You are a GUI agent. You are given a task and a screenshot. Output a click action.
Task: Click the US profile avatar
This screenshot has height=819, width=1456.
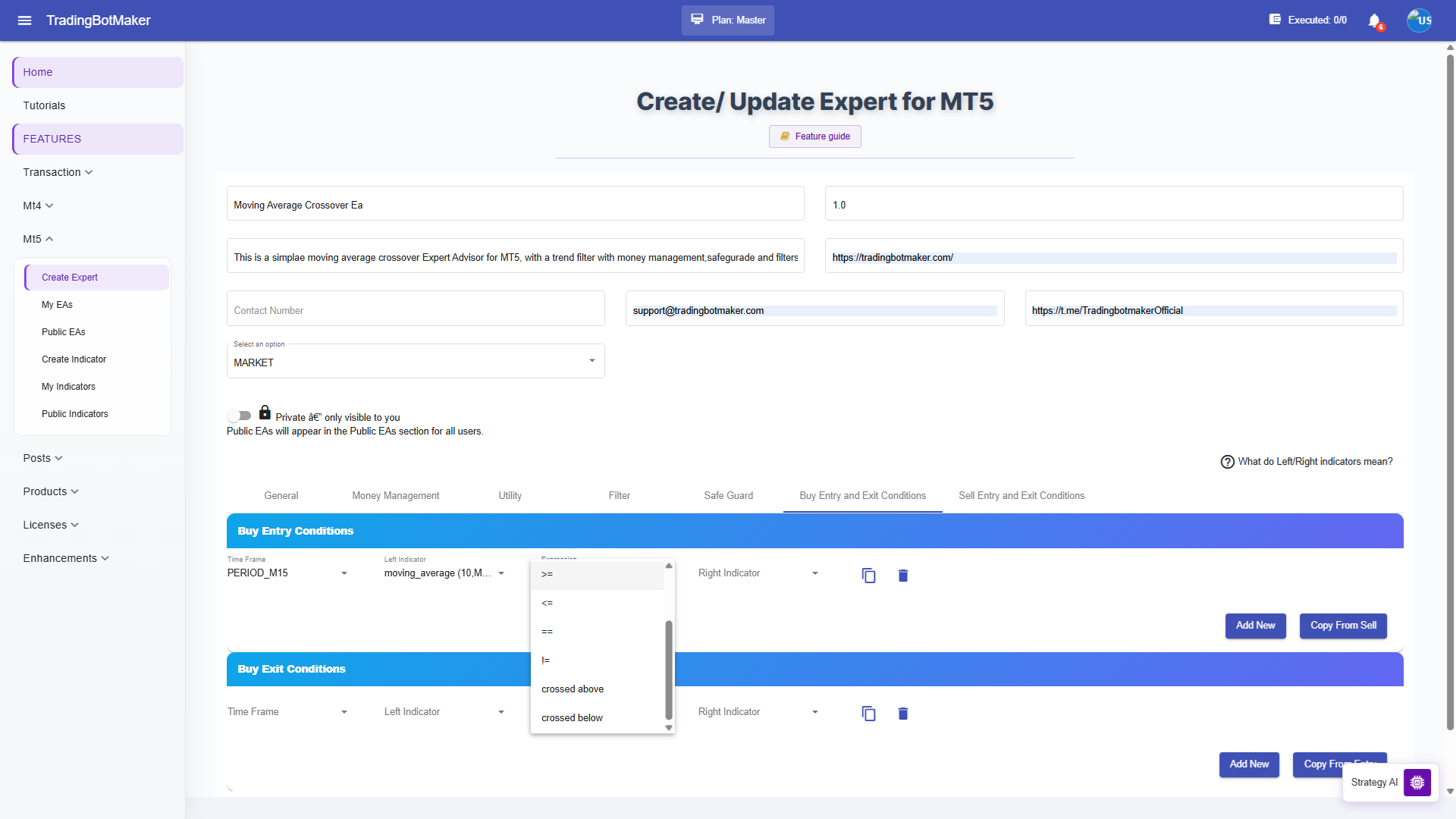[x=1419, y=20]
